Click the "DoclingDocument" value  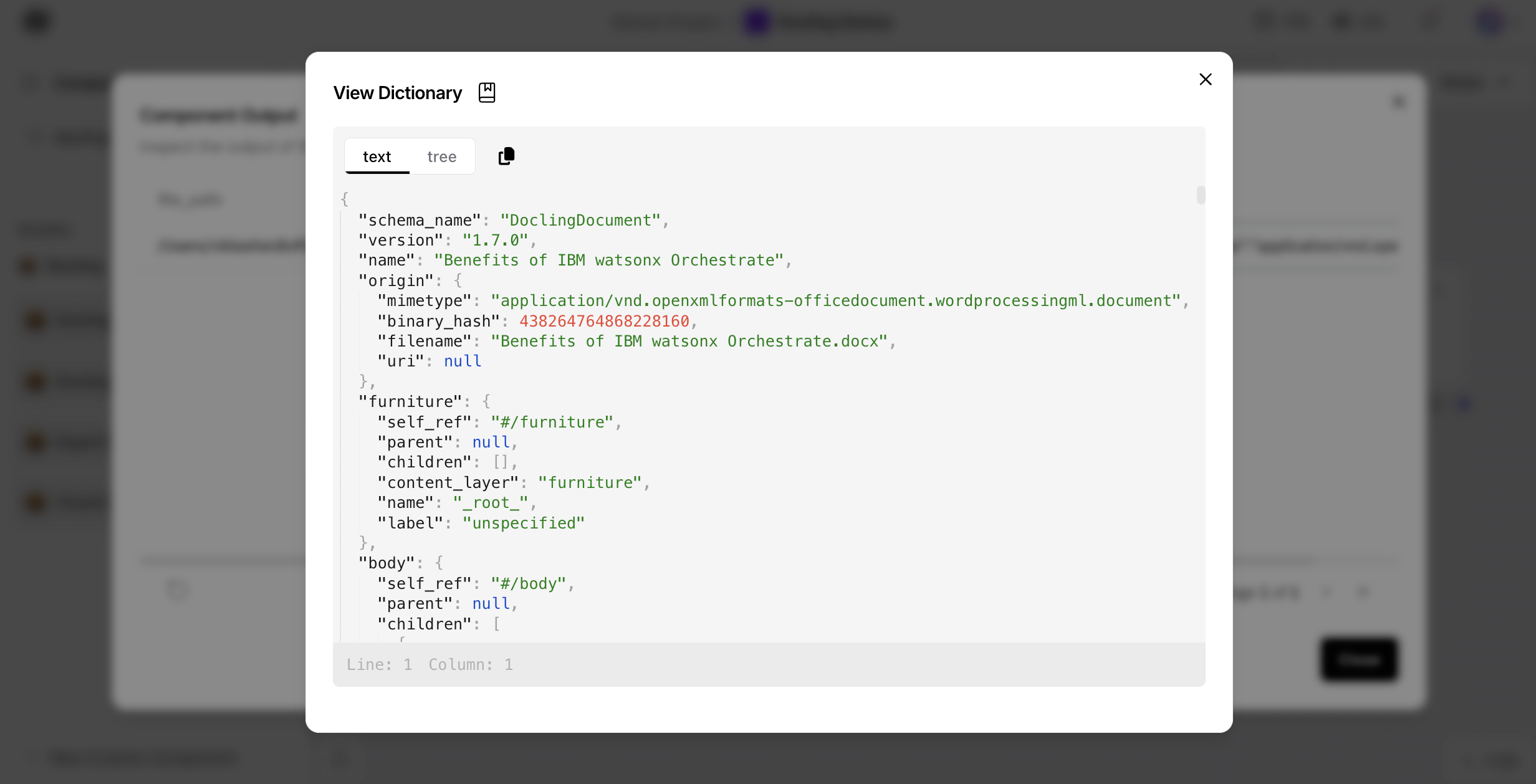click(x=580, y=220)
